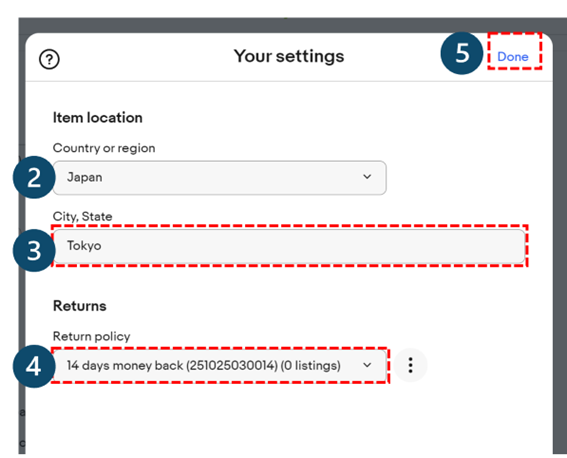Click the Tokyo text inside the city field
This screenshot has width=567, height=458.
pyautogui.click(x=84, y=246)
